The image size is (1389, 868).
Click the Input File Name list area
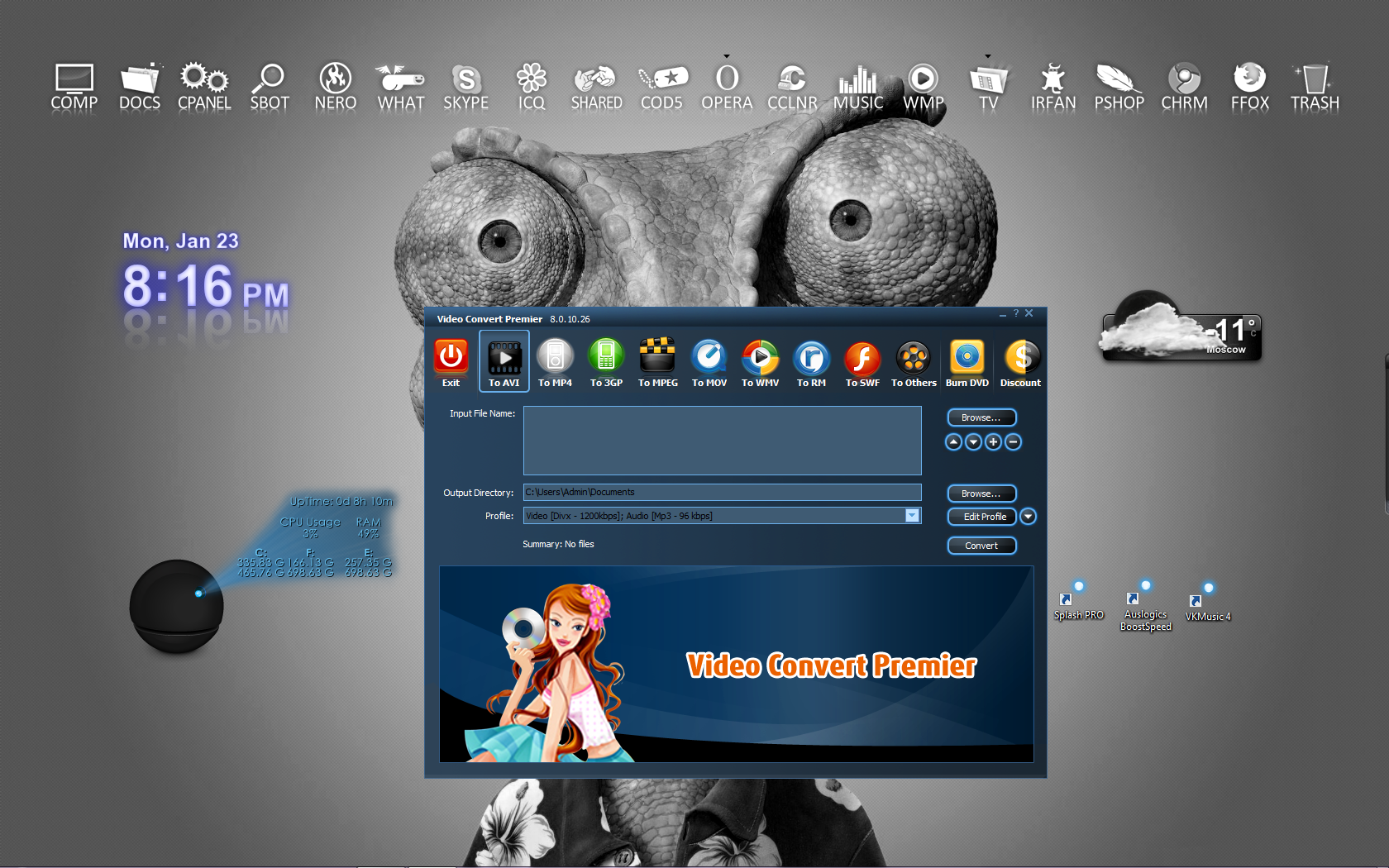click(722, 441)
